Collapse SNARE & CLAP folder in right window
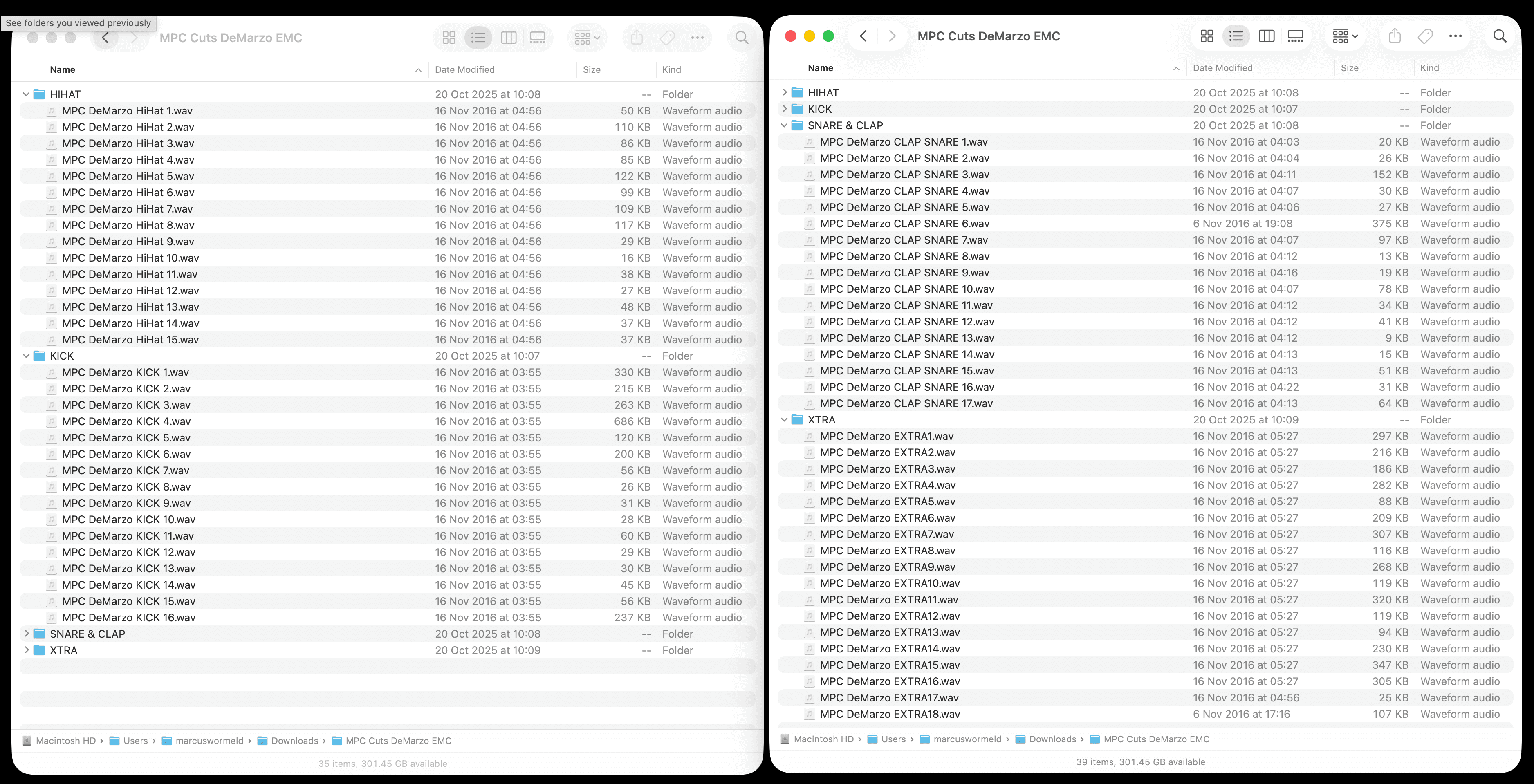The width and height of the screenshot is (1534, 784). tap(784, 125)
